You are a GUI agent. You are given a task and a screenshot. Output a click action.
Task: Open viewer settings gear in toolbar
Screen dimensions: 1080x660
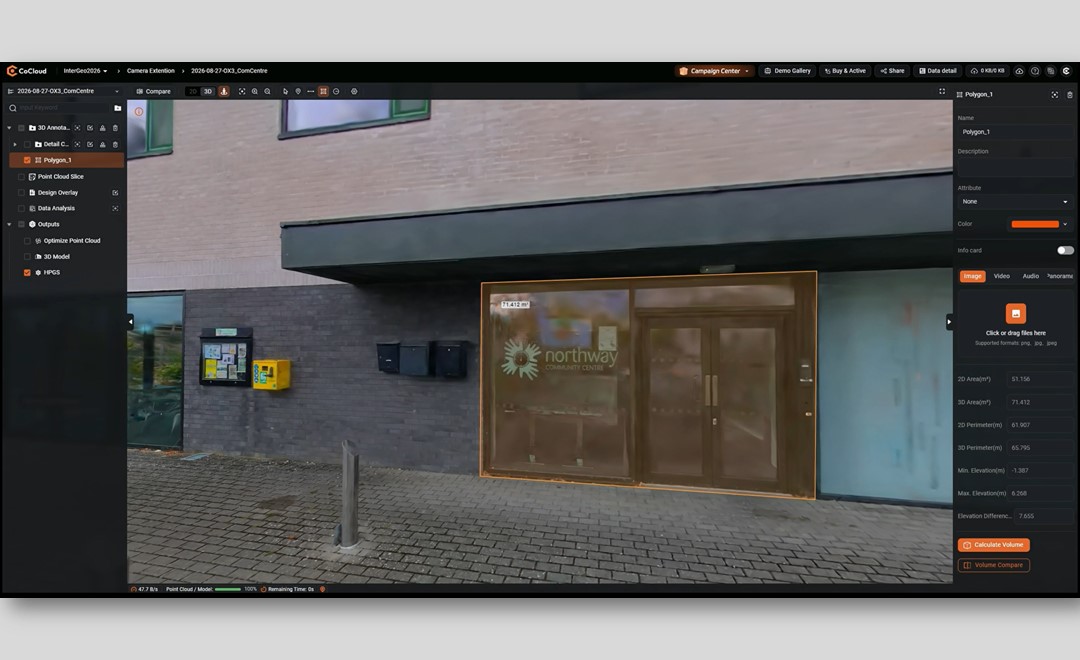point(354,91)
